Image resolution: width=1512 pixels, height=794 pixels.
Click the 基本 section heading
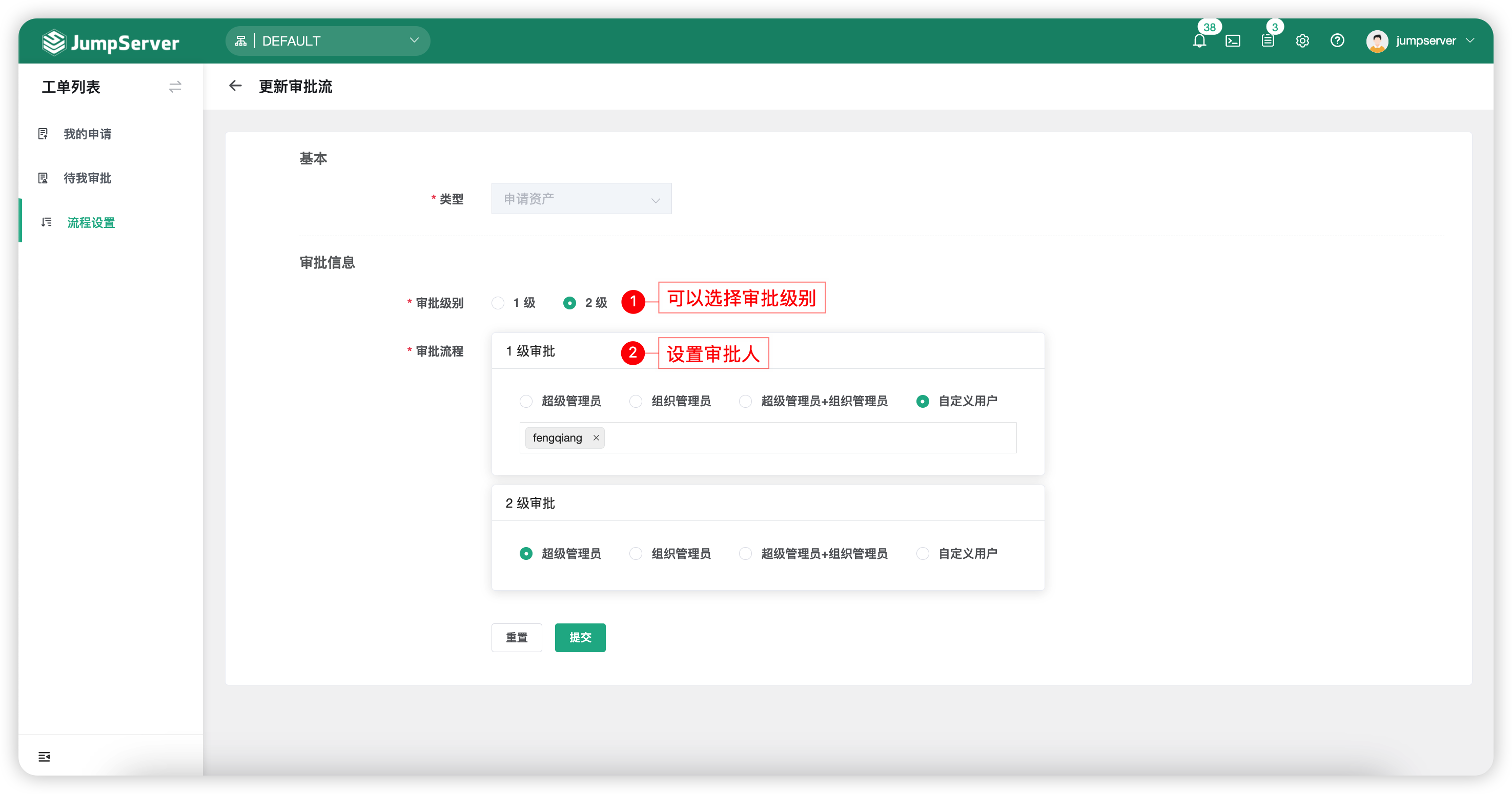(313, 158)
